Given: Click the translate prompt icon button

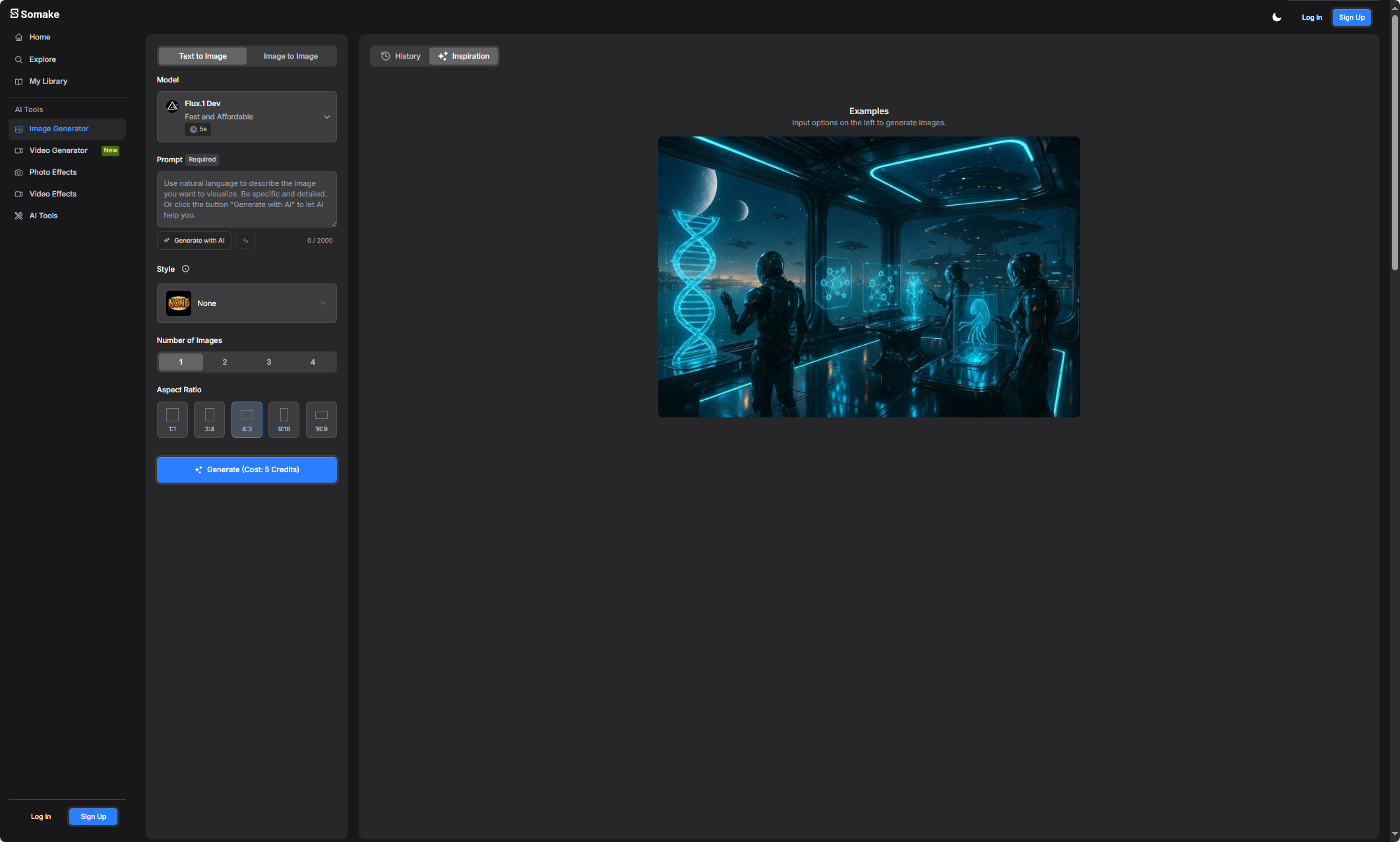Looking at the screenshot, I should point(246,241).
